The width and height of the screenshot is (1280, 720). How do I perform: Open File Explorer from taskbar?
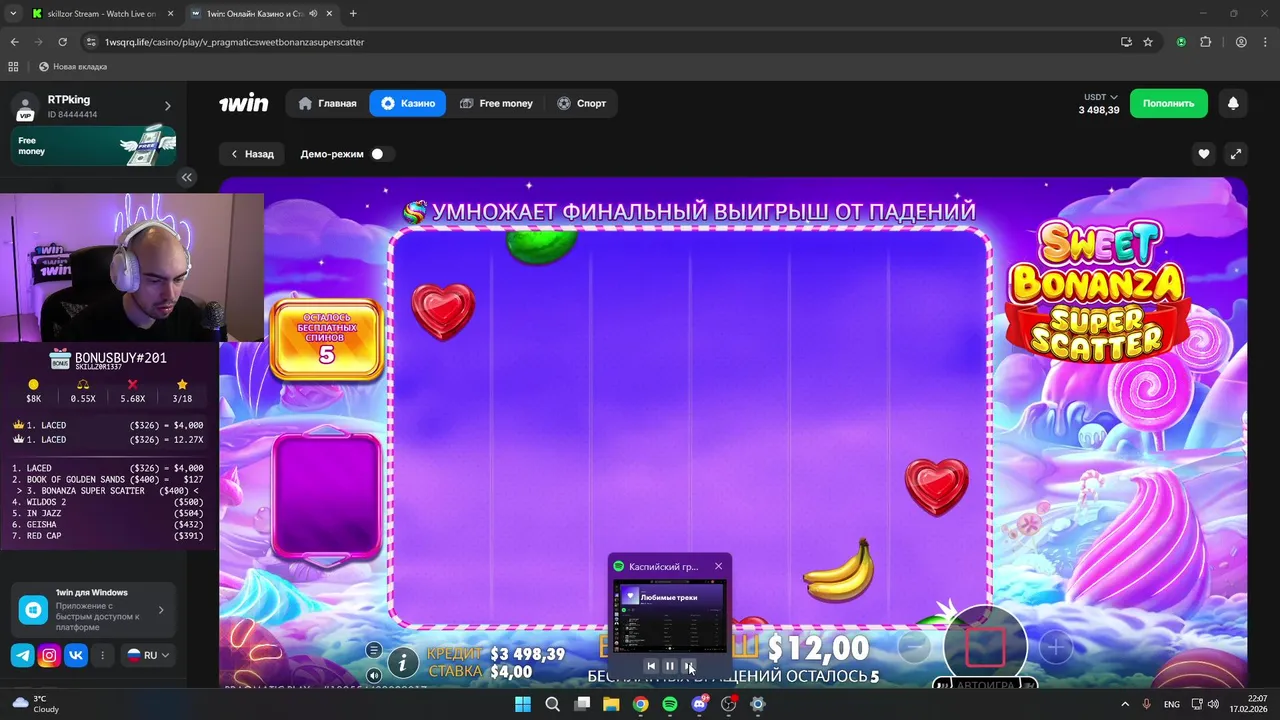click(611, 704)
